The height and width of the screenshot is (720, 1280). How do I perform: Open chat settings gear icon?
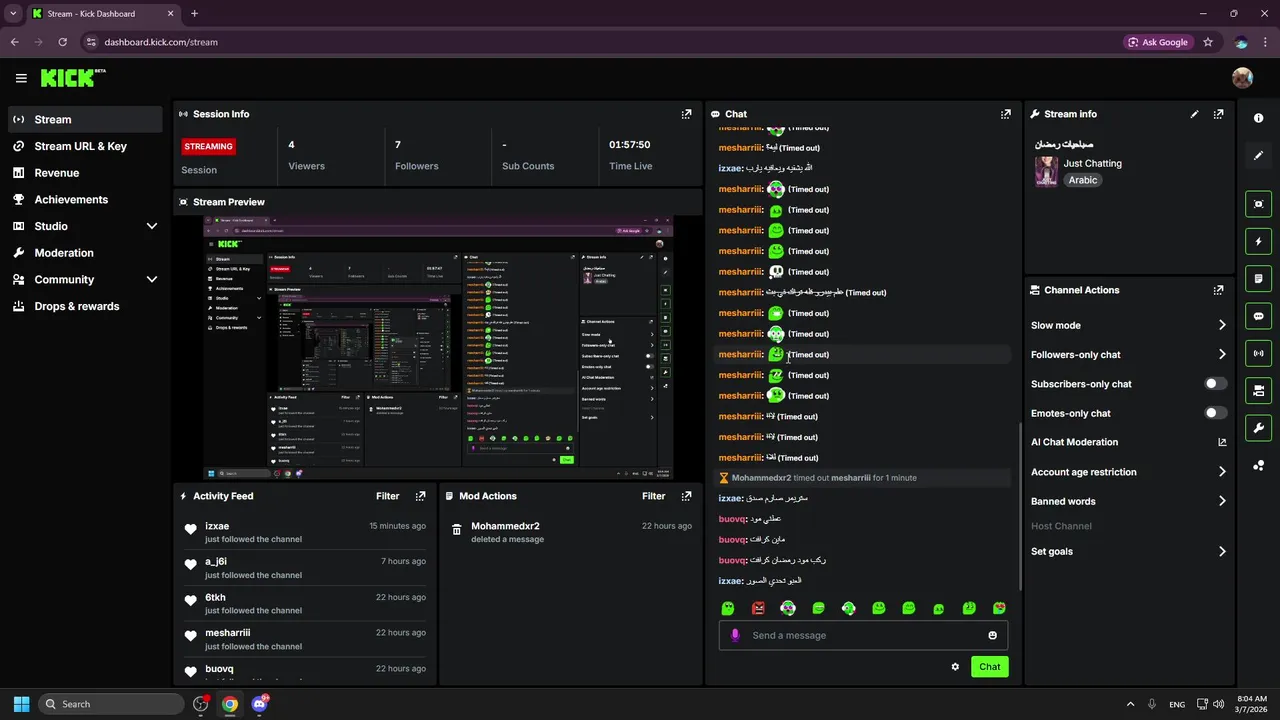(x=955, y=667)
